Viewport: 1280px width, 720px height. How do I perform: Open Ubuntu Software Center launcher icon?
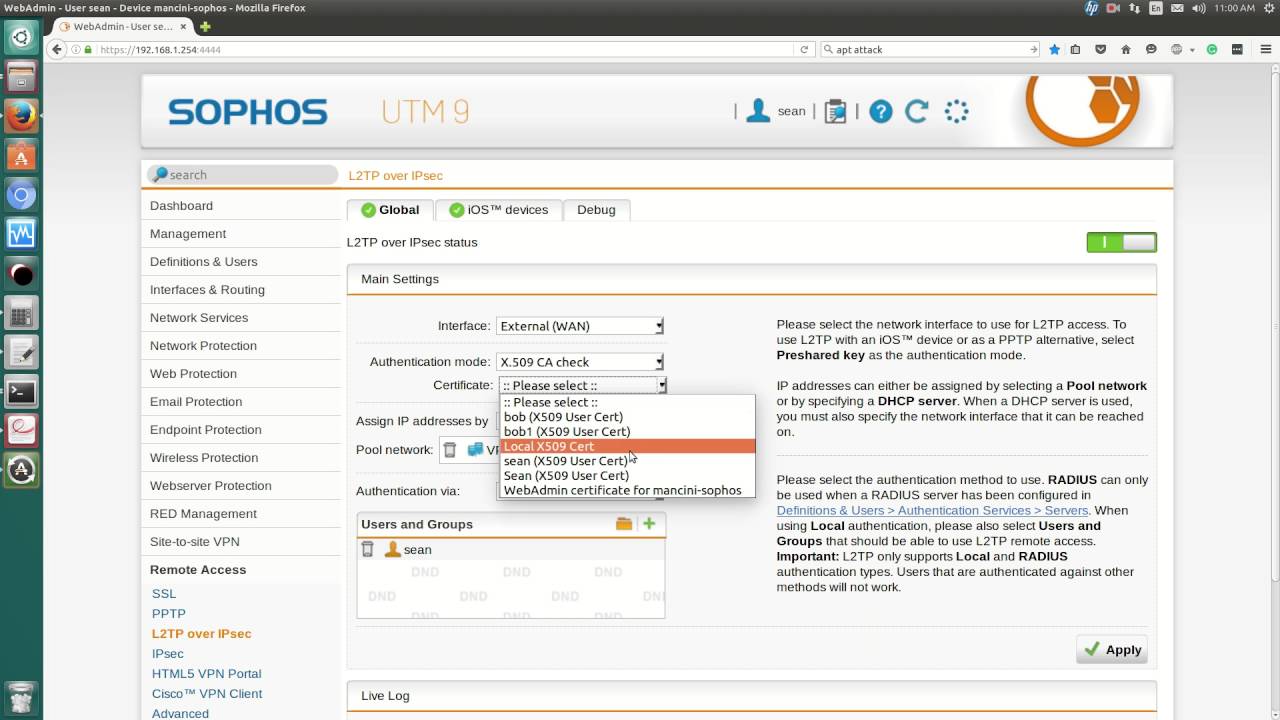[x=21, y=156]
